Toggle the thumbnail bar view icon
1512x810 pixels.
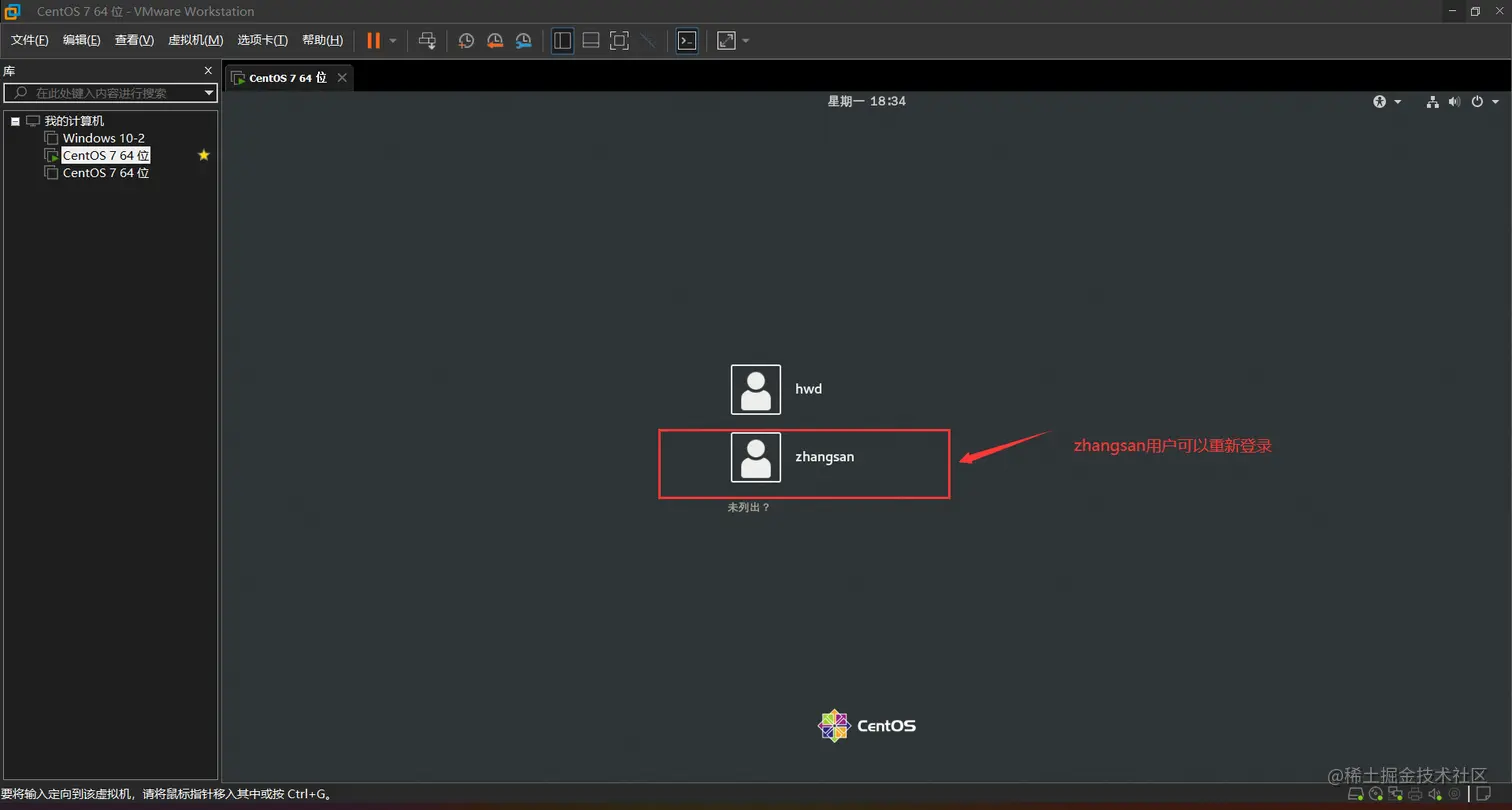pos(591,40)
